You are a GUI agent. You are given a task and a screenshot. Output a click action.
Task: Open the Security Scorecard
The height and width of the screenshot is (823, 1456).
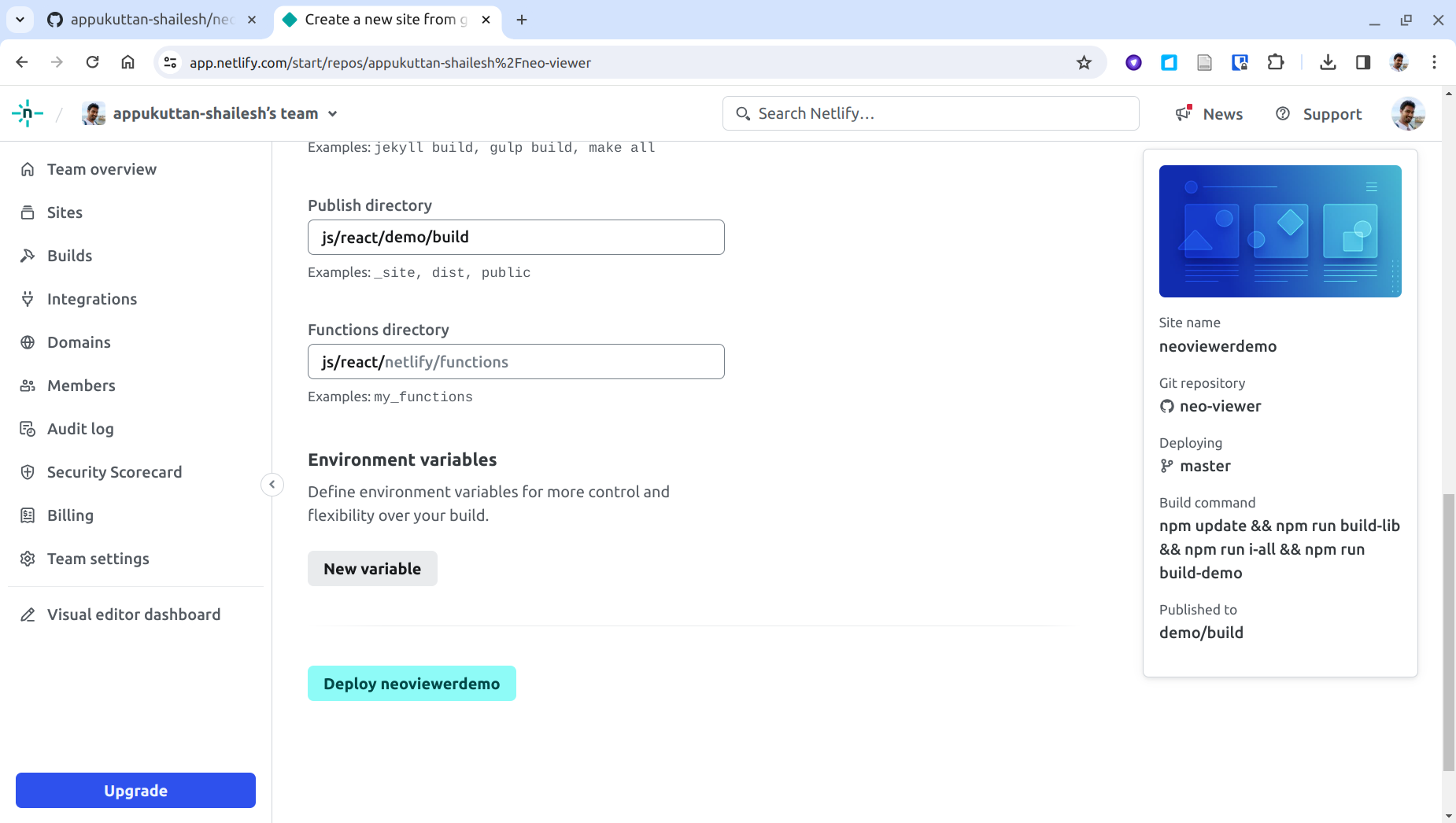click(114, 472)
